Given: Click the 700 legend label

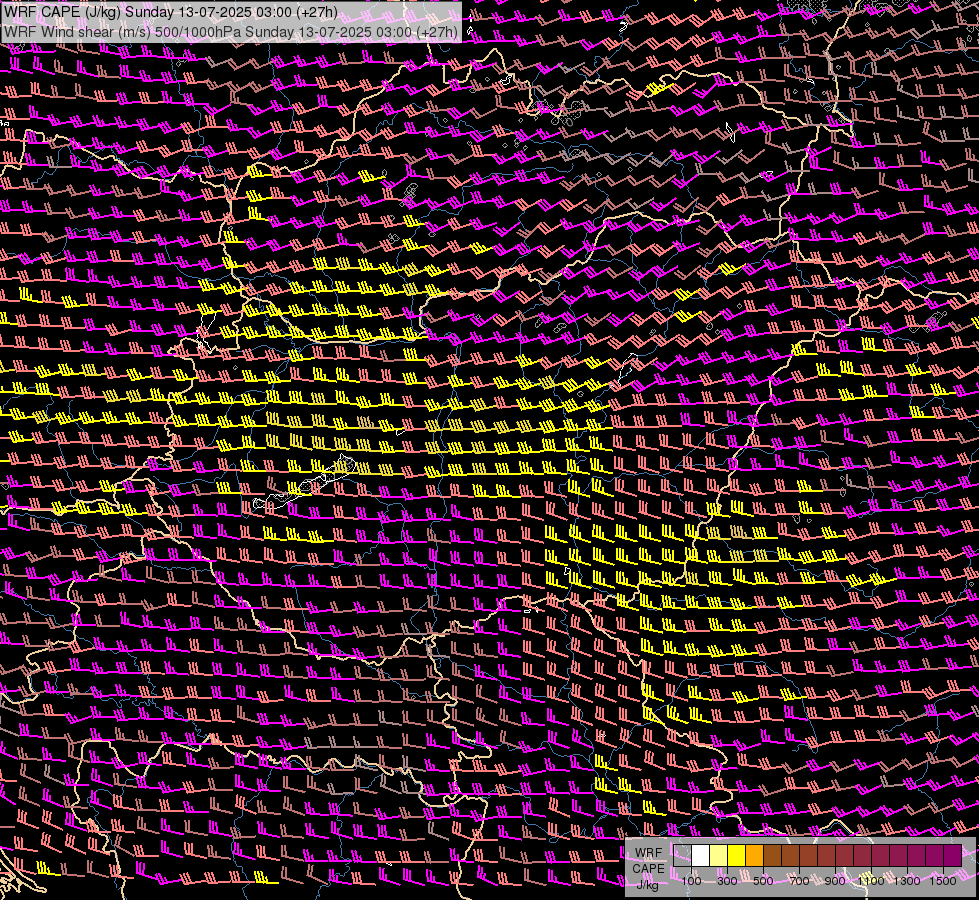Looking at the screenshot, I should click(x=799, y=881).
